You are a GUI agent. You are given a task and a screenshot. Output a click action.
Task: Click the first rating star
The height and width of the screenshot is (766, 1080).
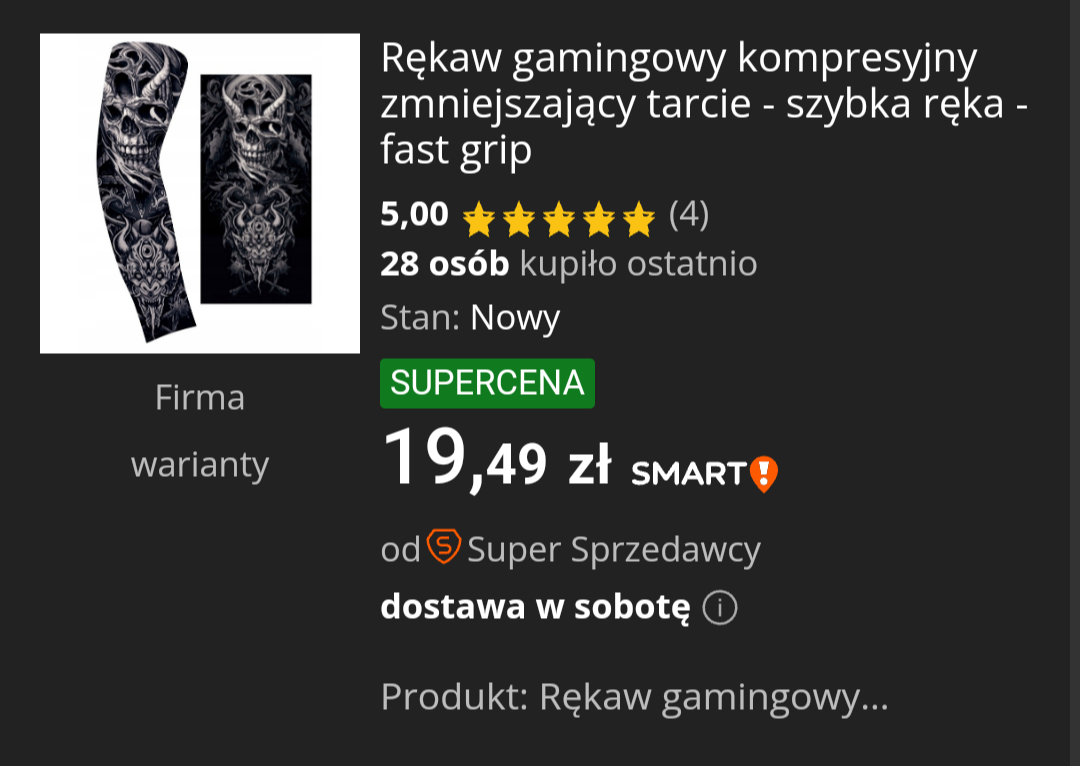[479, 219]
